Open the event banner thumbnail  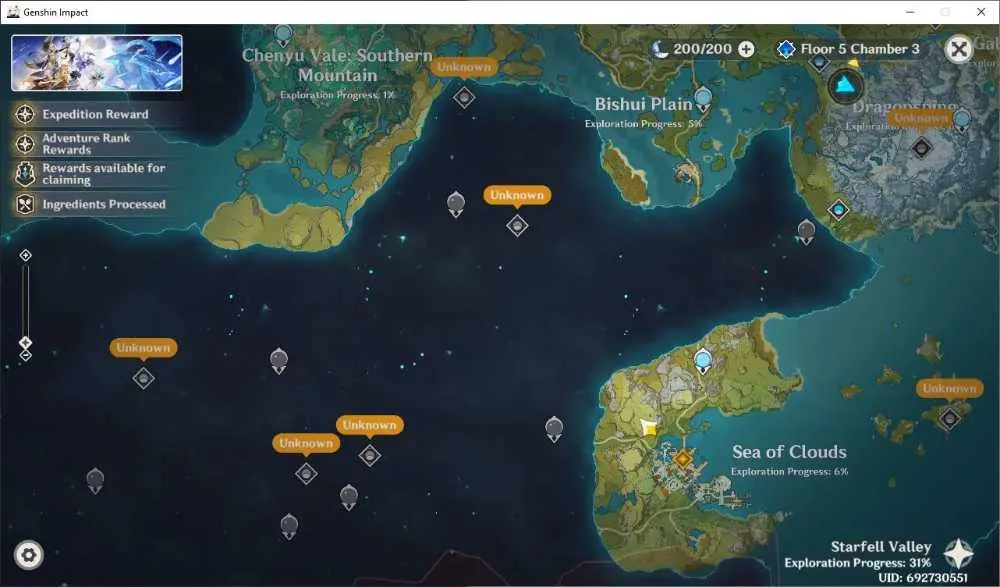(x=97, y=63)
